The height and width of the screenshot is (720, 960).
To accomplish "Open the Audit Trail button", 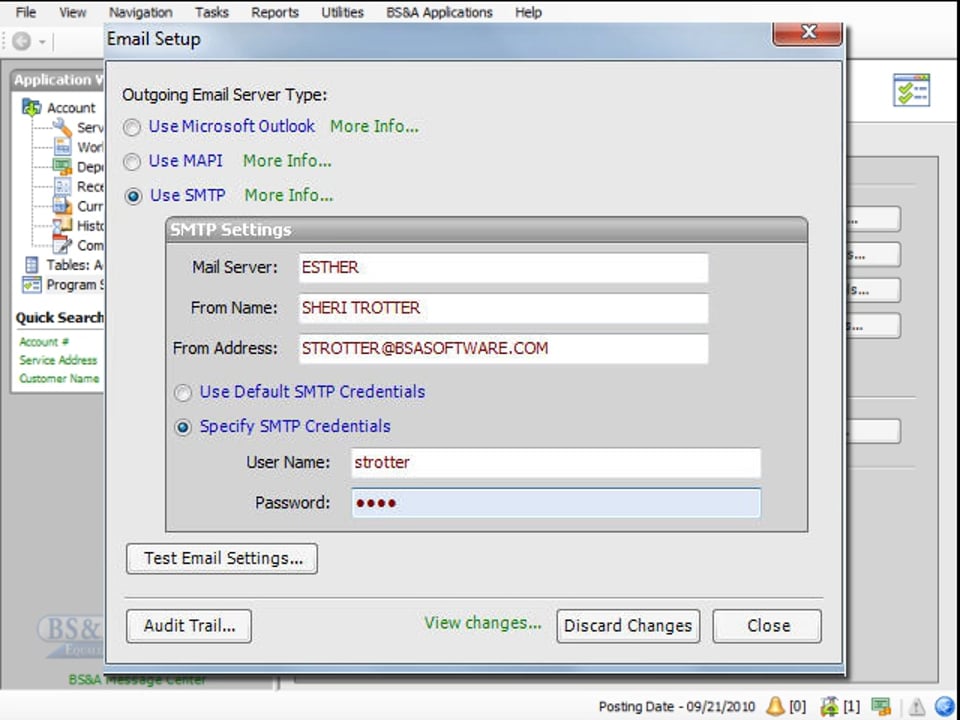I will coord(189,626).
